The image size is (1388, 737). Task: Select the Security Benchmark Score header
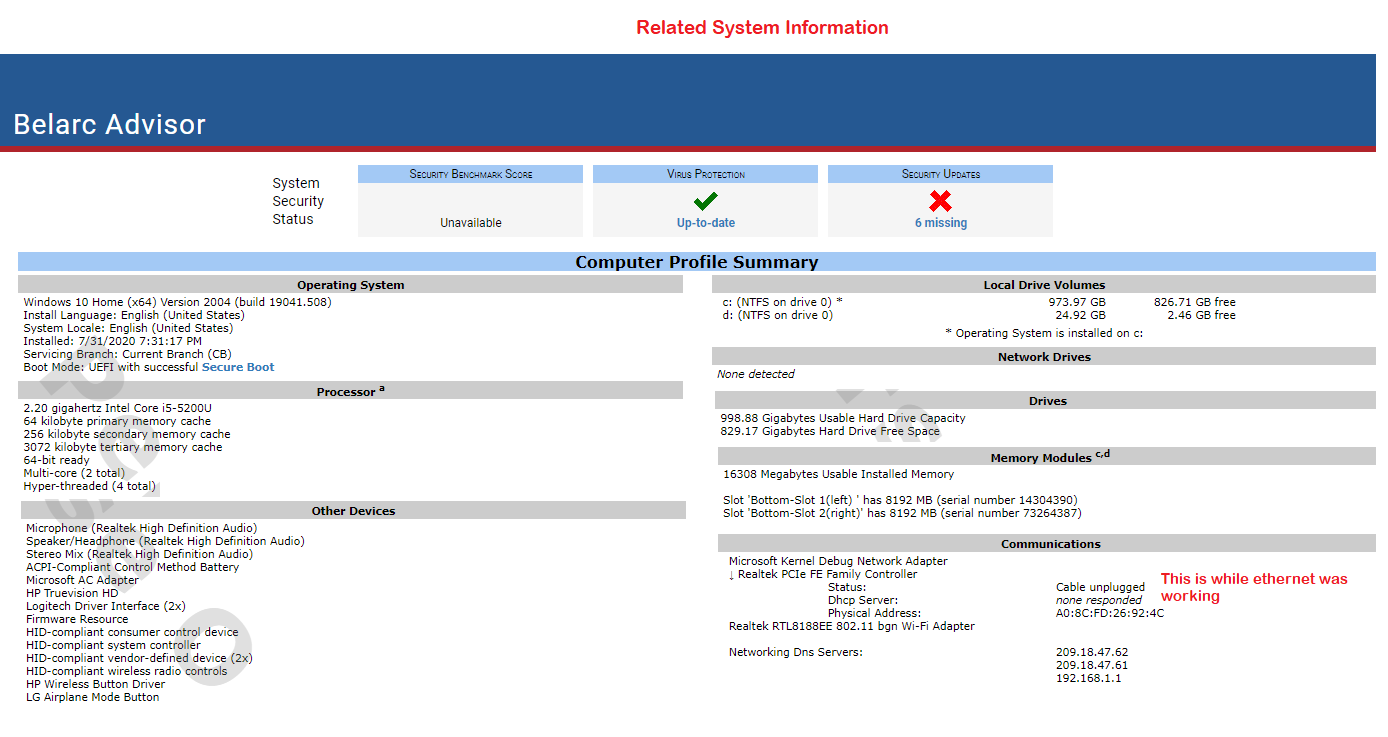[x=470, y=174]
